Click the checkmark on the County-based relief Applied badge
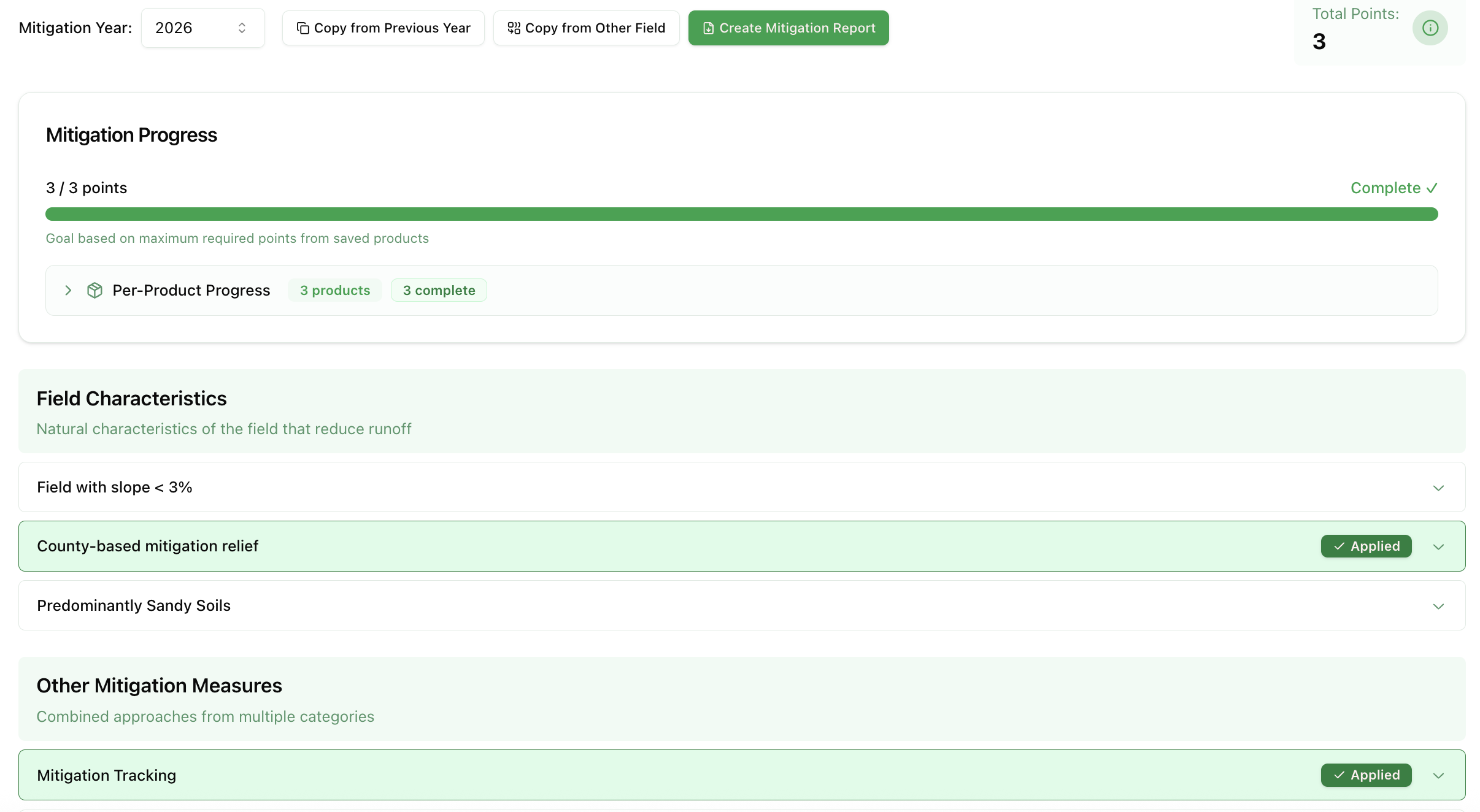The width and height of the screenshot is (1480, 812). click(1339, 546)
